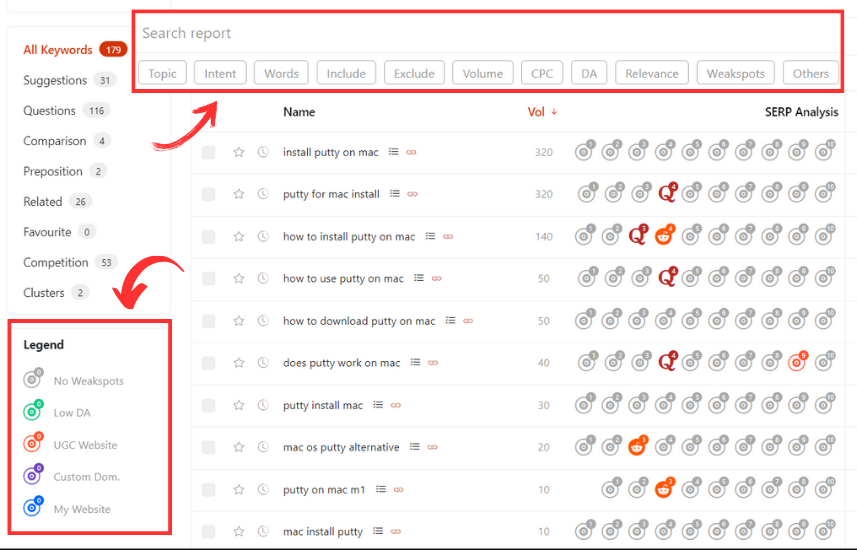The height and width of the screenshot is (550, 857).
Task: Check the 'install putty on mac' row checkbox
Action: 208,152
